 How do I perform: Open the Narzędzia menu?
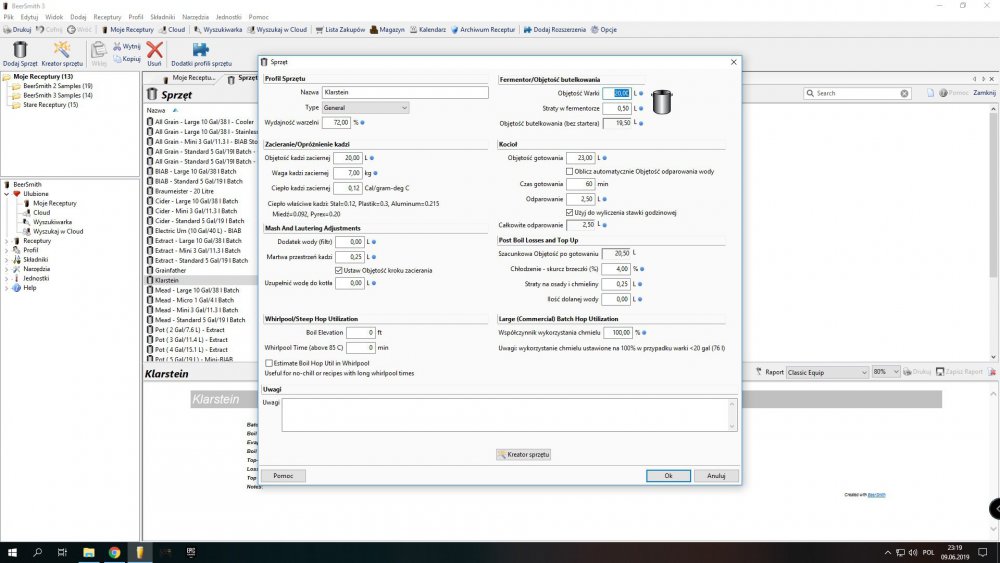pyautogui.click(x=195, y=17)
